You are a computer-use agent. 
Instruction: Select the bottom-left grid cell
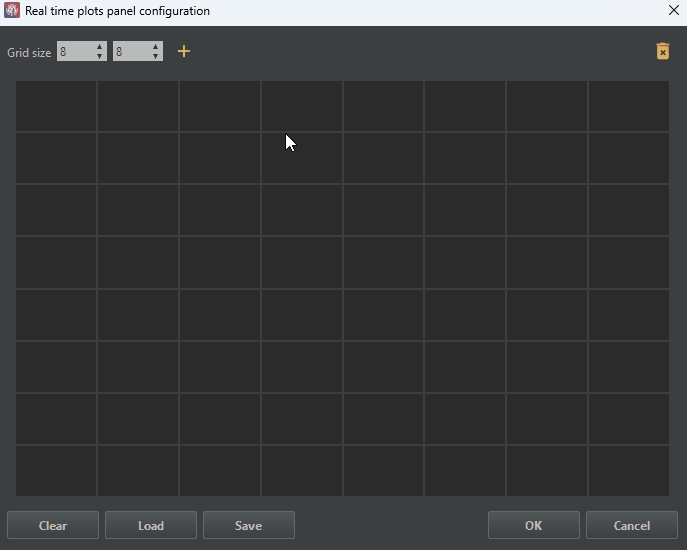pyautogui.click(x=56, y=470)
